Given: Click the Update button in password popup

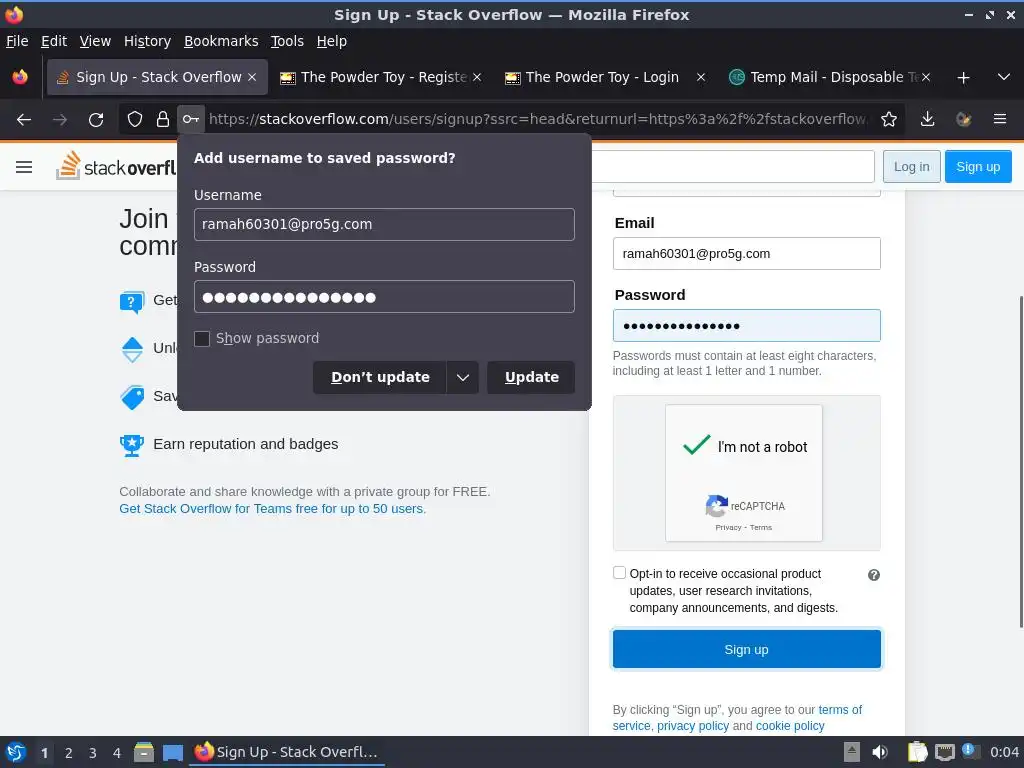Looking at the screenshot, I should coord(532,378).
